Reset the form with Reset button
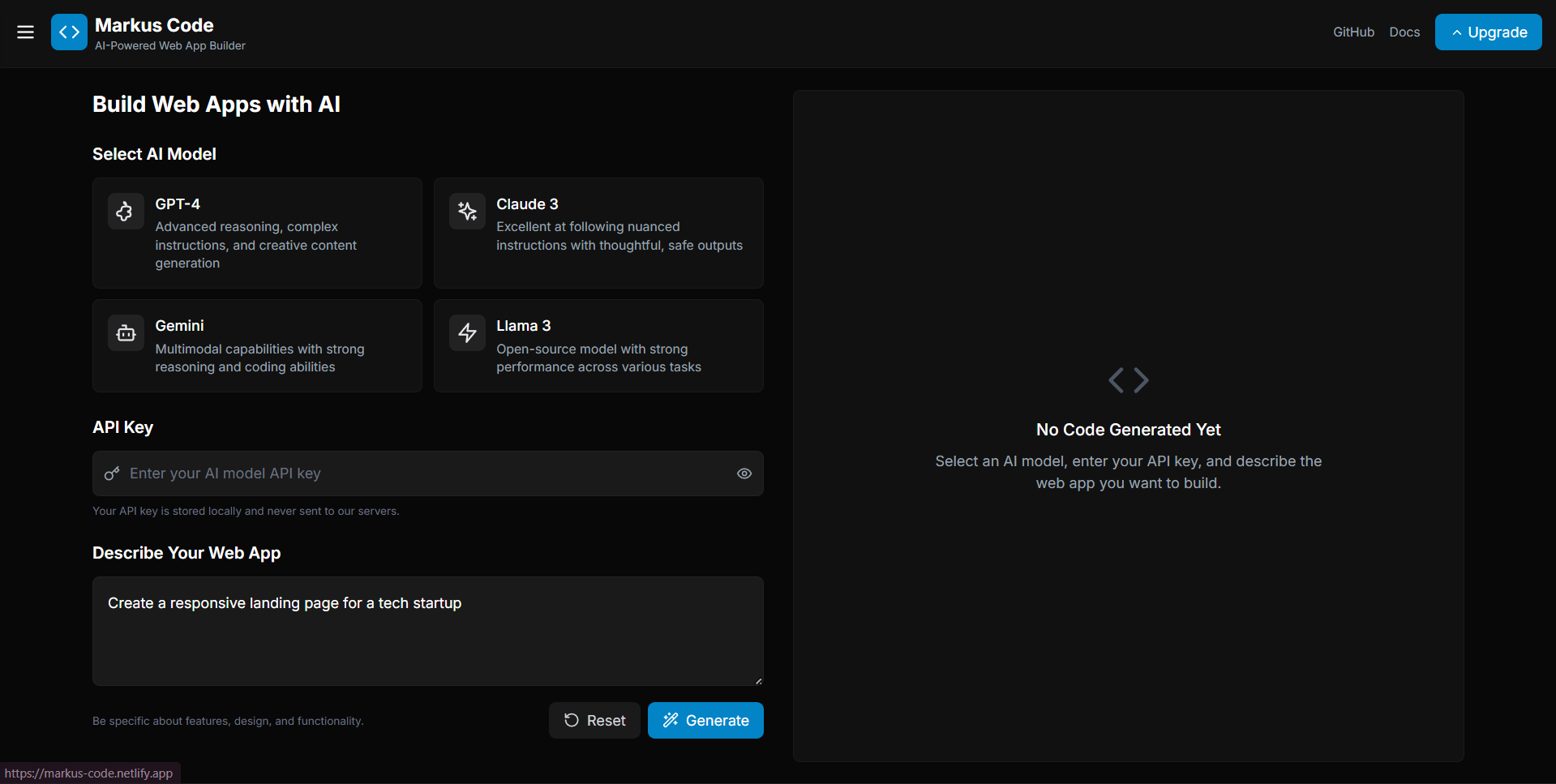 coord(594,721)
